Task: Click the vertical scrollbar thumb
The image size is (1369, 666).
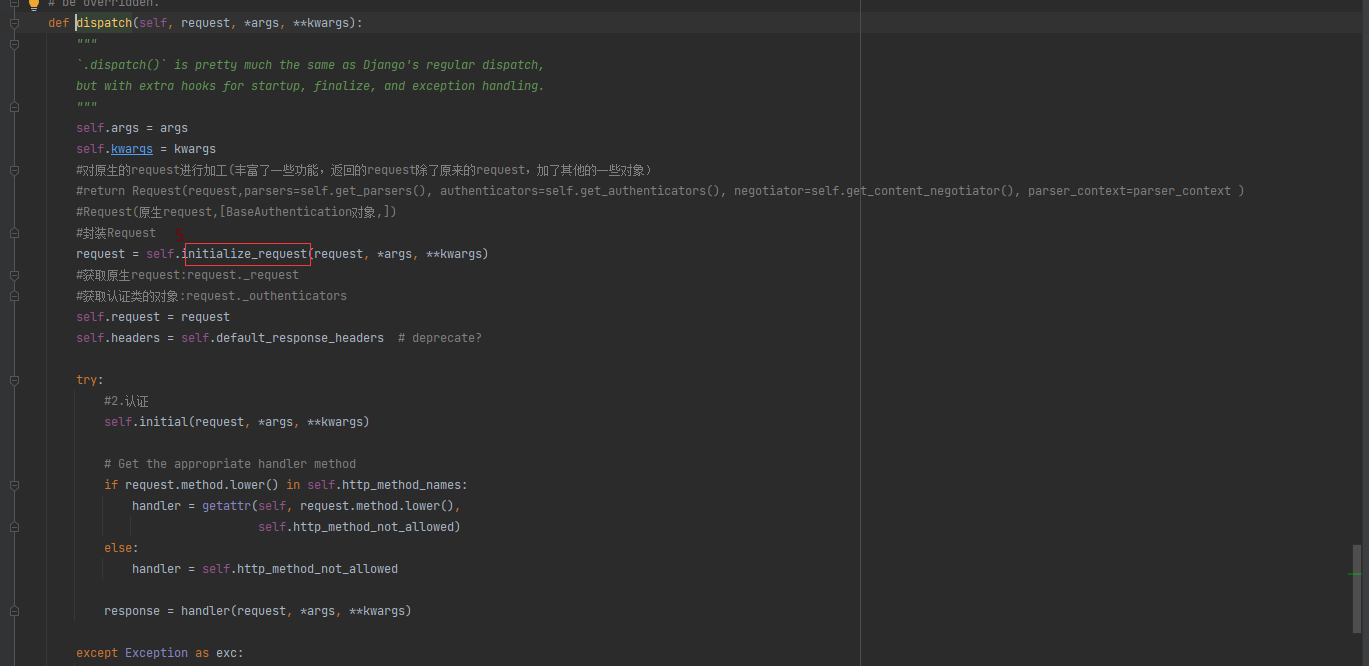Action: (1356, 588)
